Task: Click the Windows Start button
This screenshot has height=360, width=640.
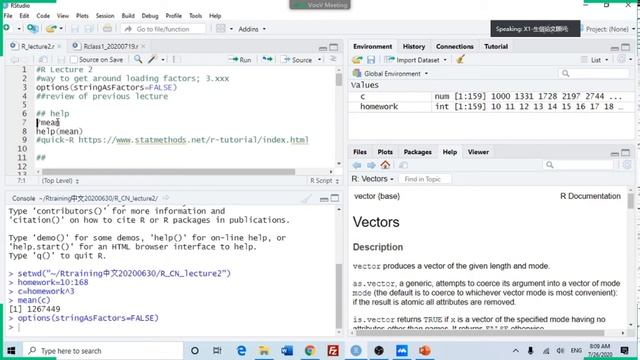Action: [11, 351]
